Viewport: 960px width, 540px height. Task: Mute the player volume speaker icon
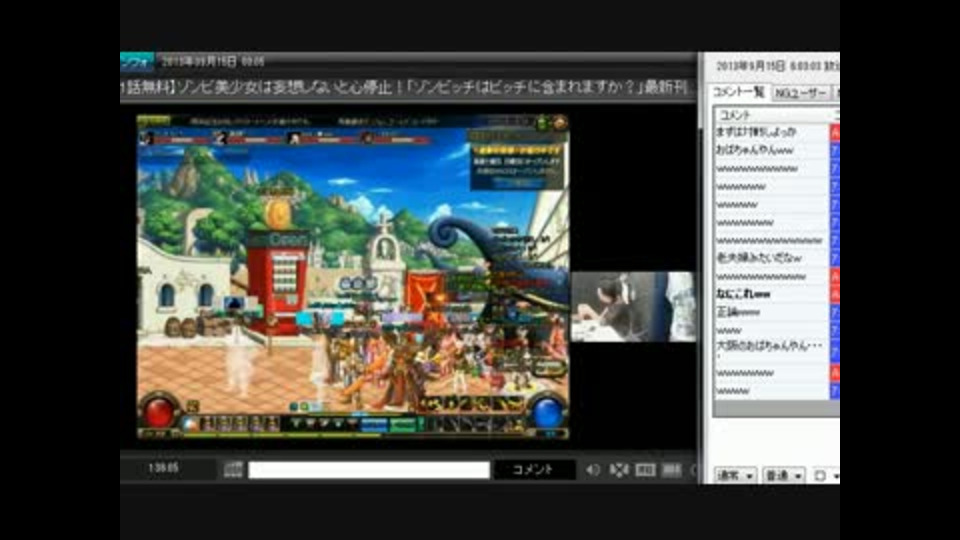pos(593,470)
